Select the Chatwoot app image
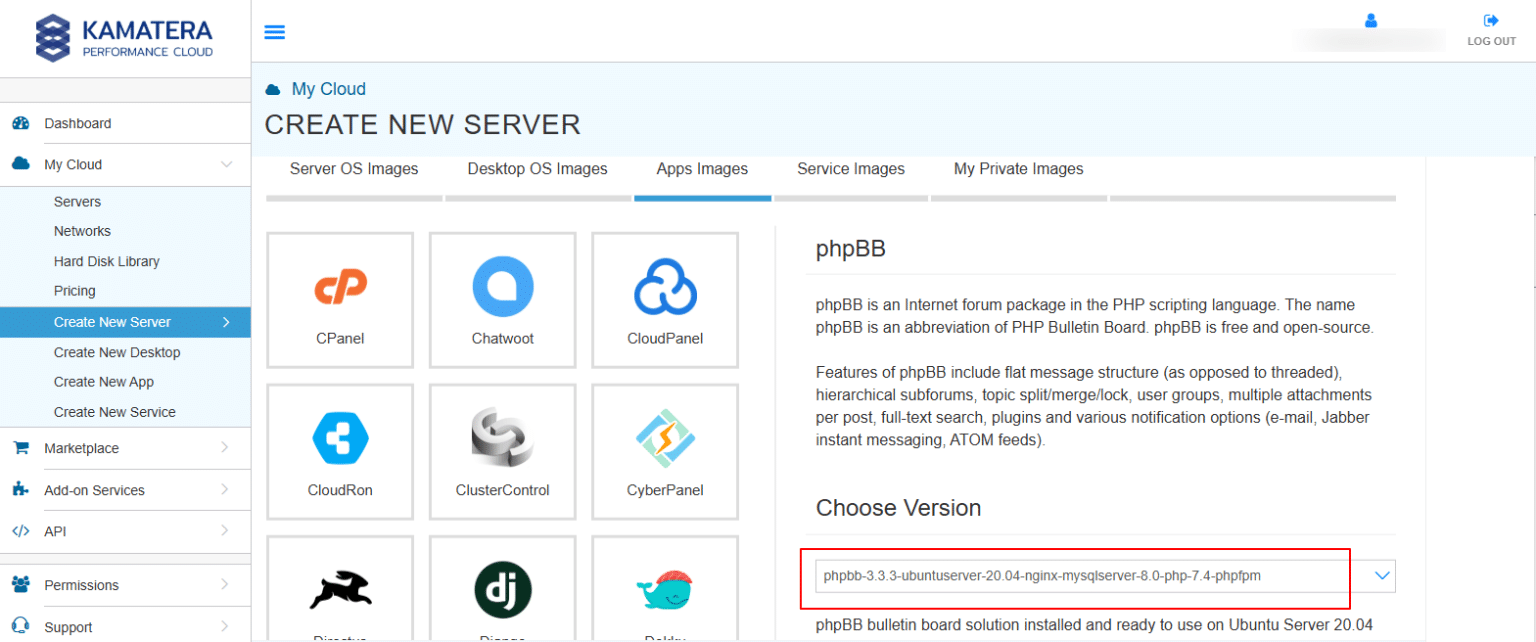Viewport: 1536px width, 642px height. coord(502,300)
